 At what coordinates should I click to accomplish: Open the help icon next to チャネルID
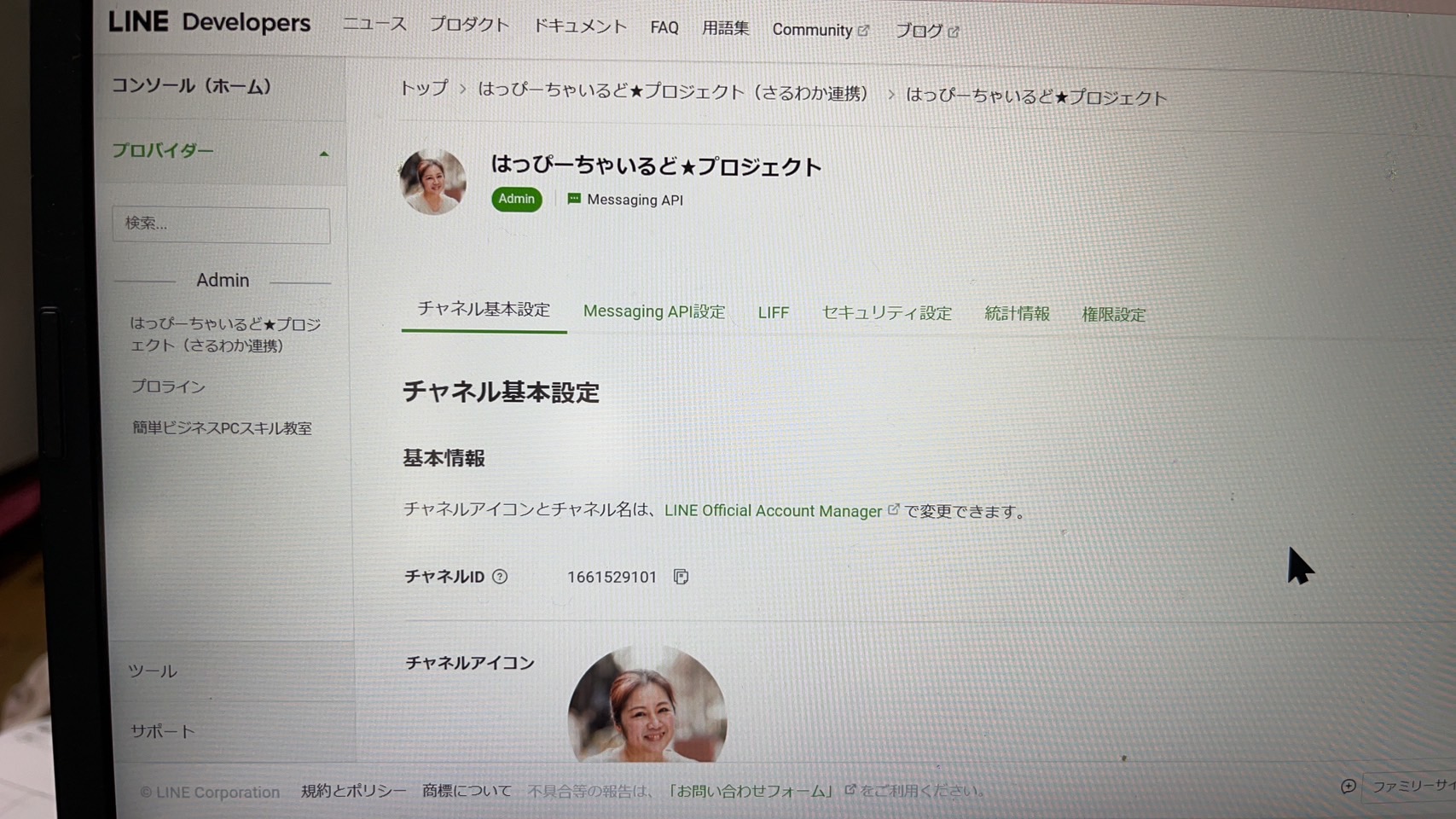(500, 577)
